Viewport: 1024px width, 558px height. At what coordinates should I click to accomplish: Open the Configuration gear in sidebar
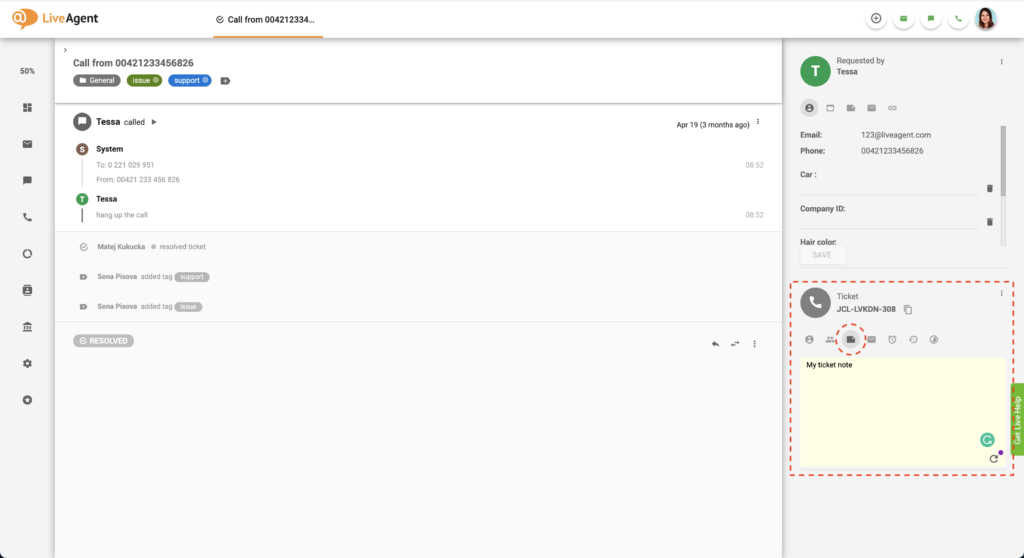coord(27,363)
